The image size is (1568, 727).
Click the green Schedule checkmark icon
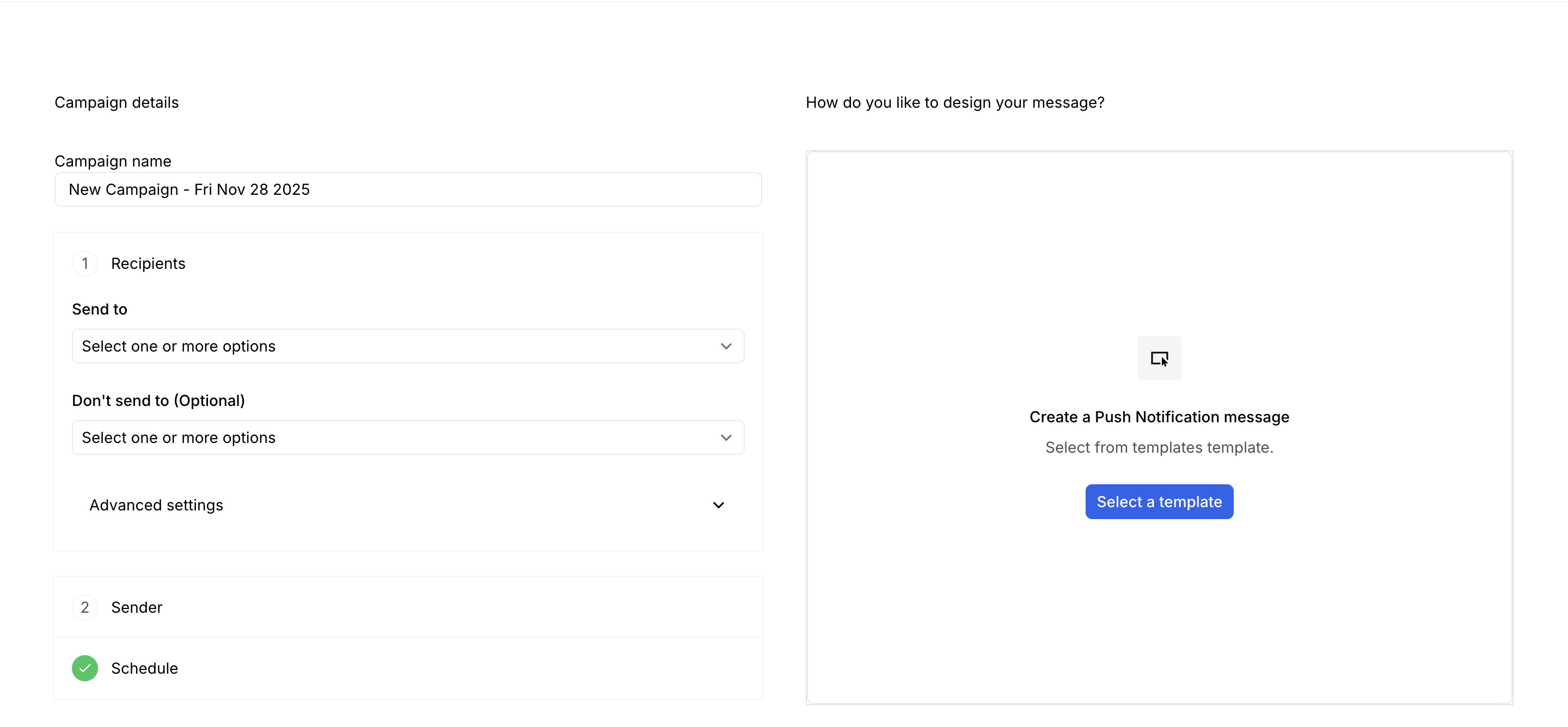click(84, 668)
